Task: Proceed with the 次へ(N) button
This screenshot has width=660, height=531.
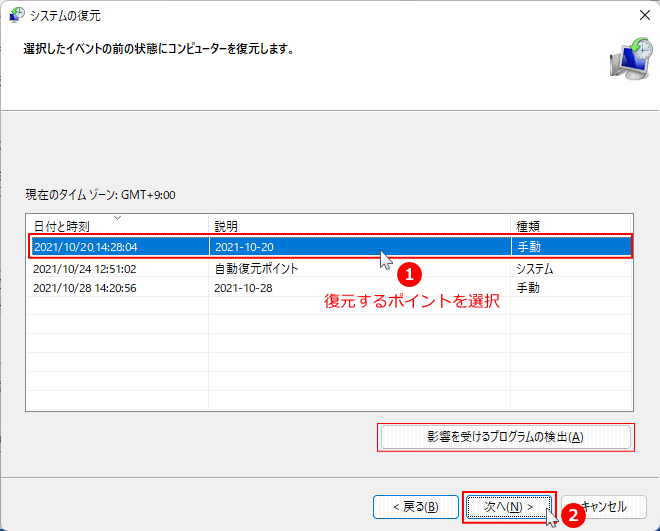Action: pyautogui.click(x=509, y=507)
